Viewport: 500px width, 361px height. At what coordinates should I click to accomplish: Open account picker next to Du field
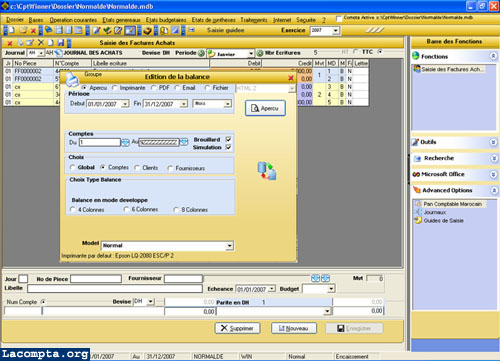(x=125, y=143)
